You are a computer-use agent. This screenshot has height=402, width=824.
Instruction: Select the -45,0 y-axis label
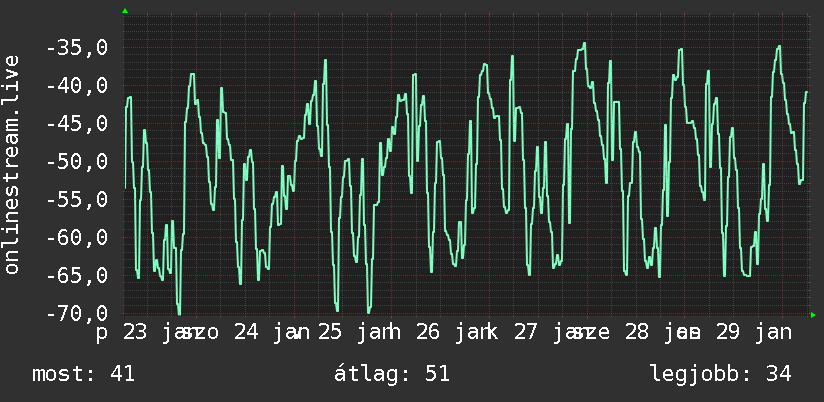point(77,124)
